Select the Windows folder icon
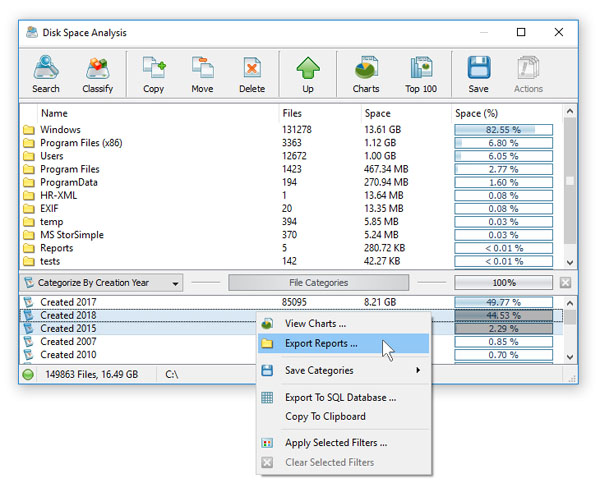The width and height of the screenshot is (600, 483). coord(28,130)
